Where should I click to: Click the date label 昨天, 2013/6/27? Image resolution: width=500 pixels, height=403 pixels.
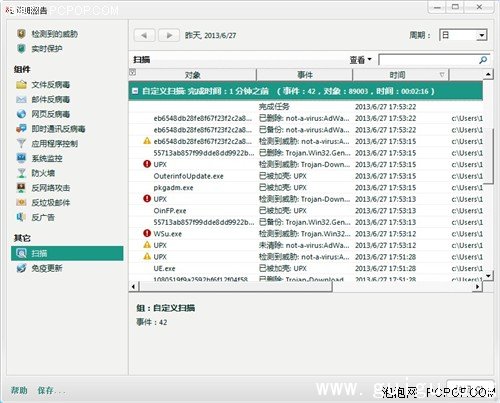click(210, 35)
